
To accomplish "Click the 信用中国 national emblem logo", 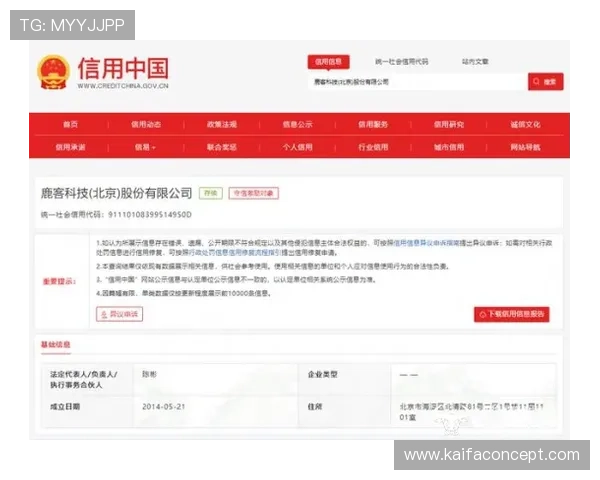I will click(x=54, y=72).
